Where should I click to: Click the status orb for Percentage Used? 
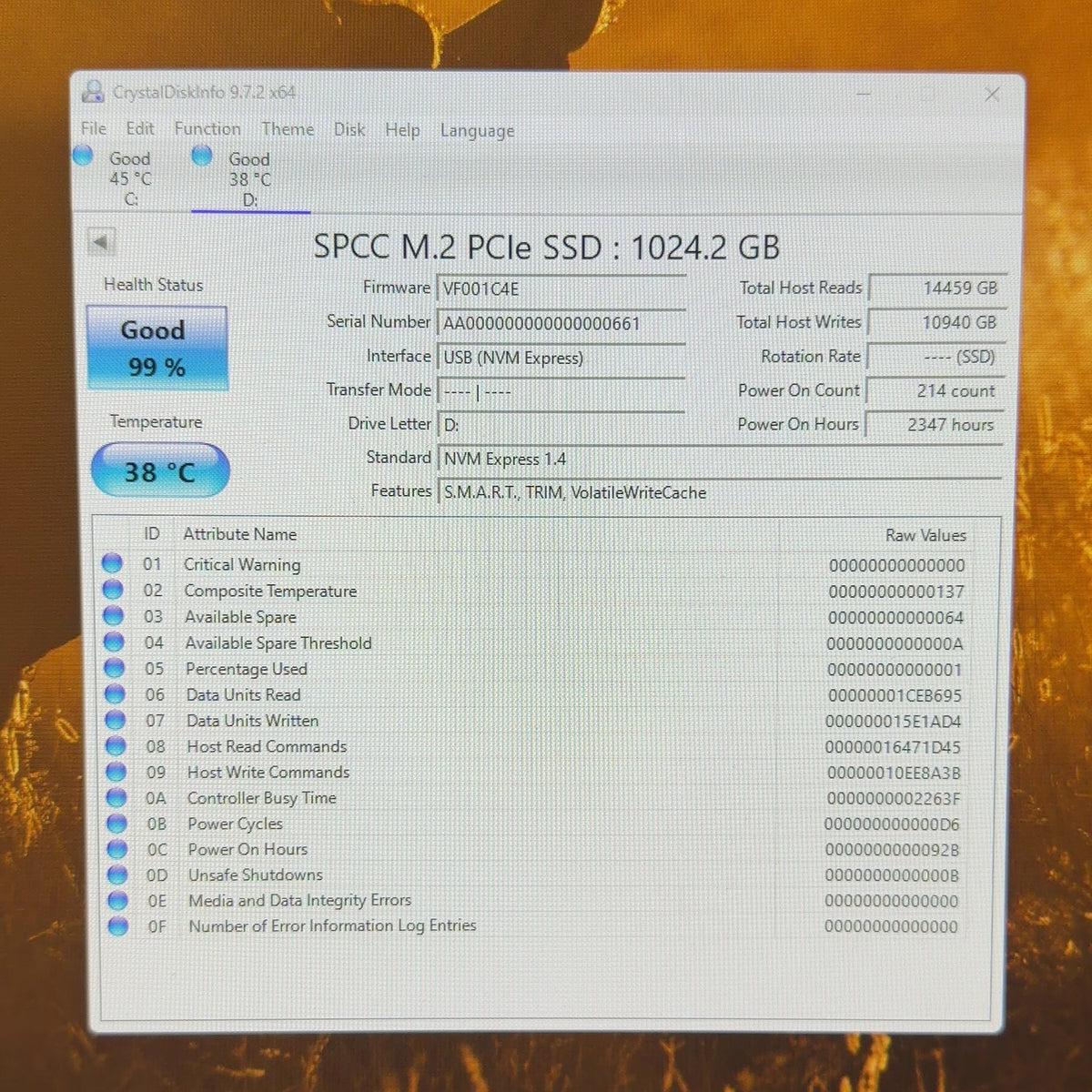(x=114, y=668)
